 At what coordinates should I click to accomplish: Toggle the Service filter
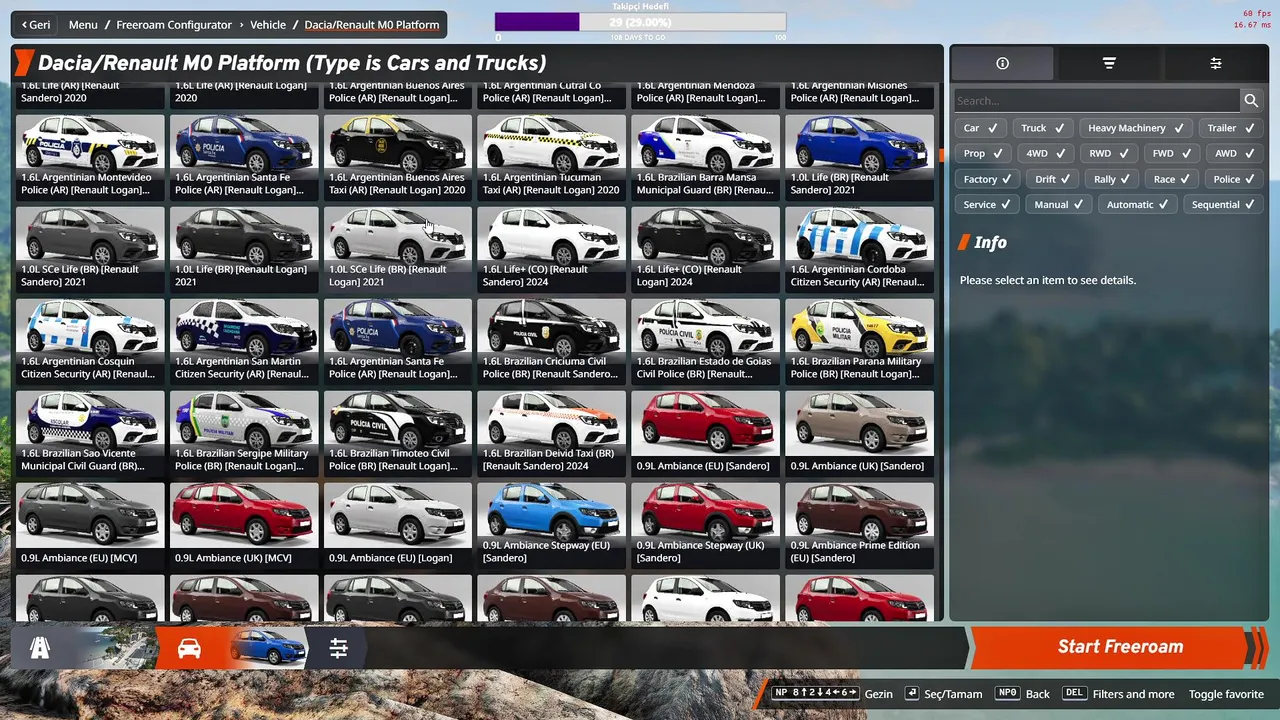click(987, 204)
